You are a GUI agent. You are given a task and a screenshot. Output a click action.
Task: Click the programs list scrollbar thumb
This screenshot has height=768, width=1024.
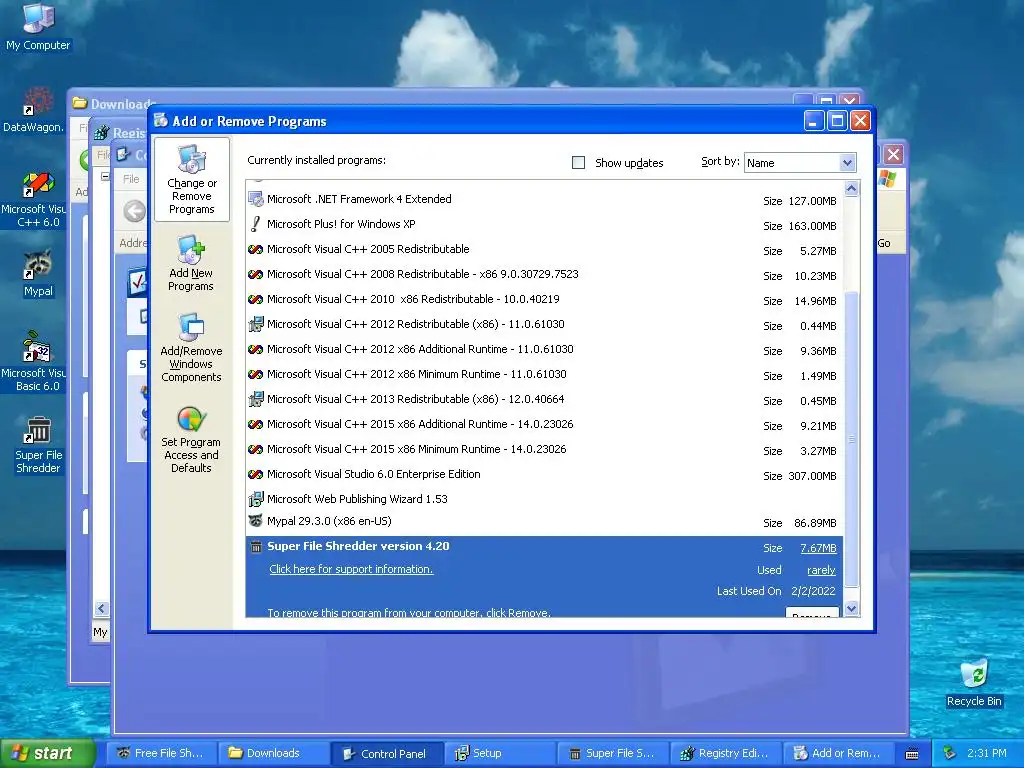click(x=851, y=439)
